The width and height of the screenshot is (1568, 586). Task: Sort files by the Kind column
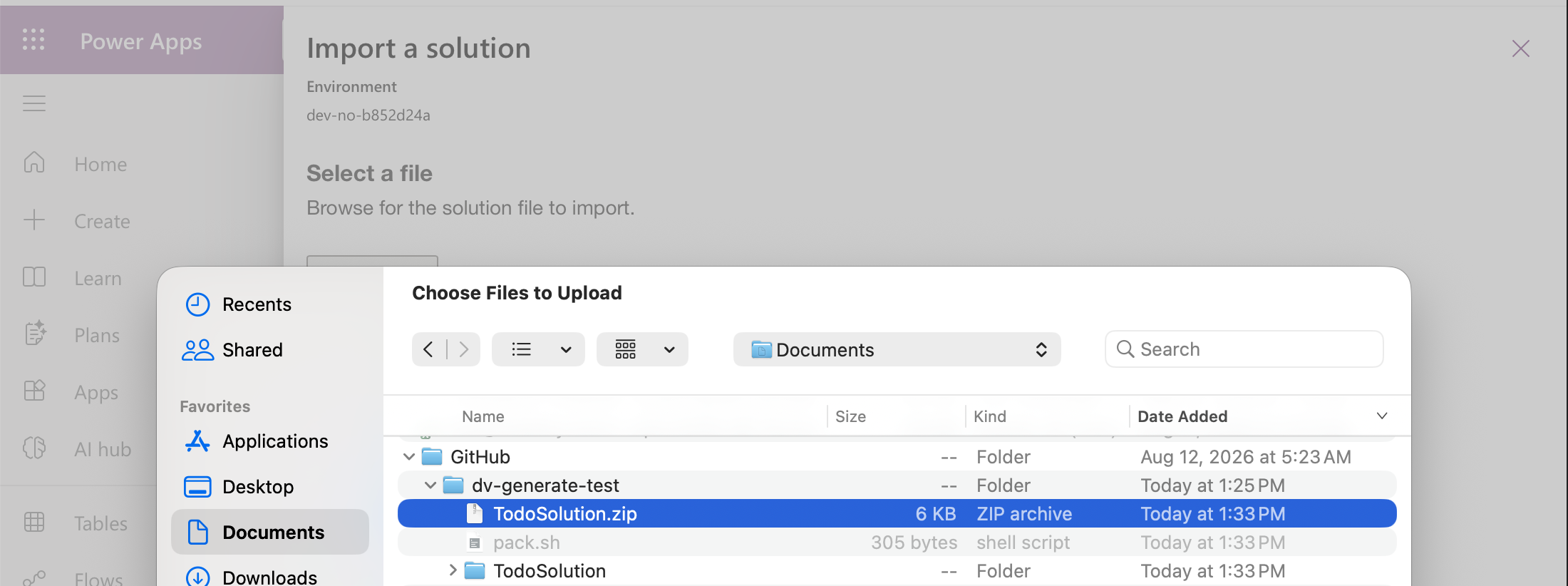pos(990,416)
